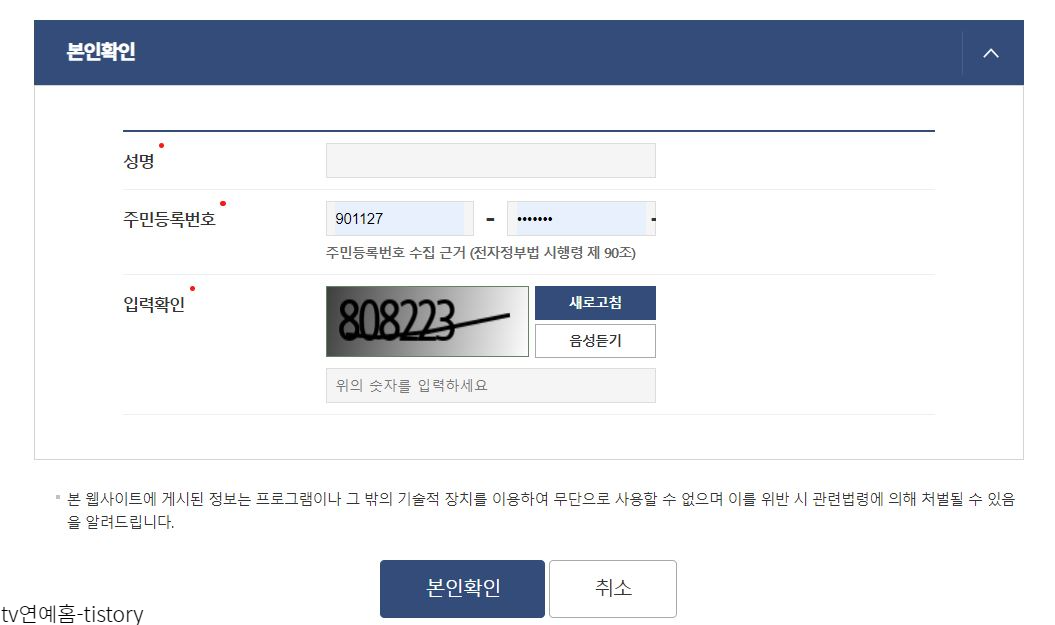Viewport: 1055px width, 625px height.
Task: Click the dash separator between resident number fields
Action: [x=490, y=219]
